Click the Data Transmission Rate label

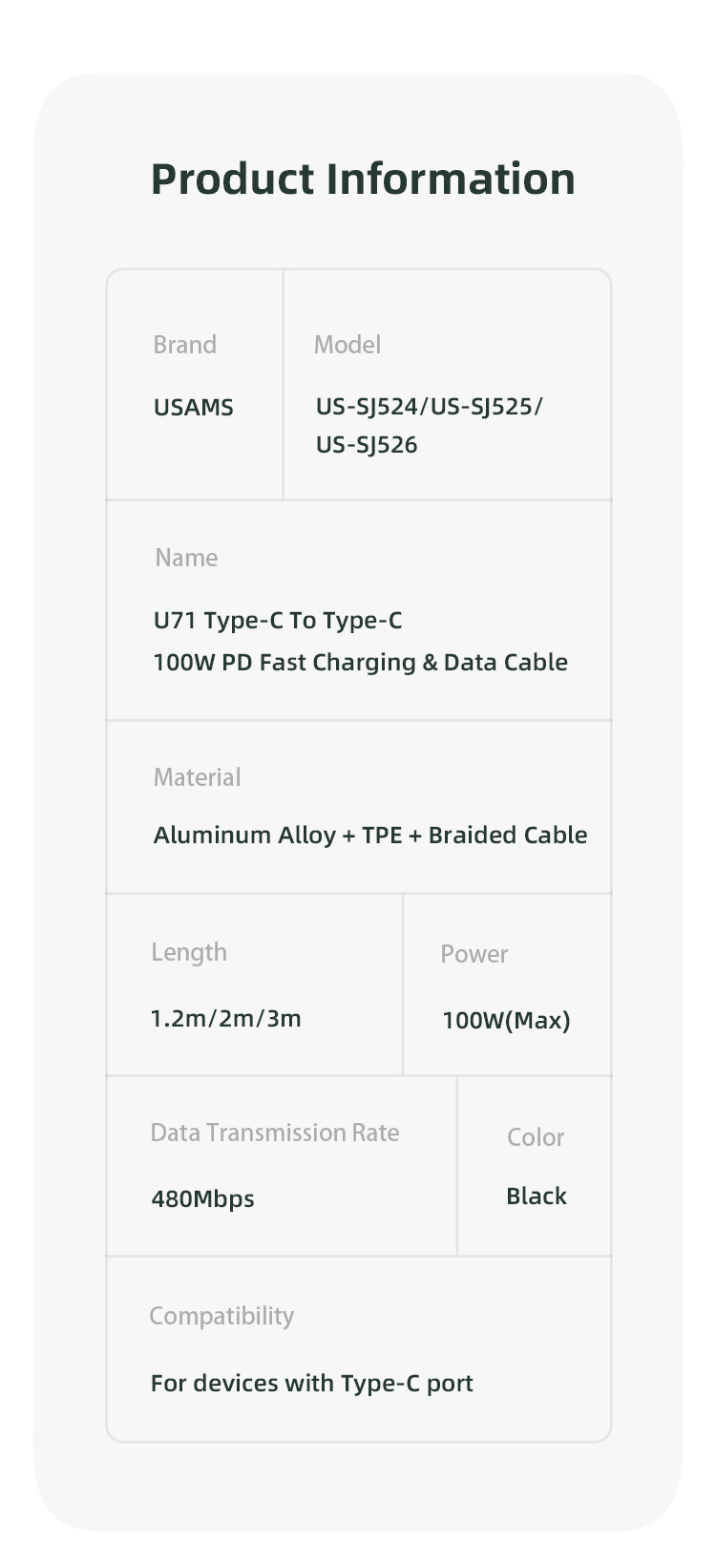tap(275, 1133)
